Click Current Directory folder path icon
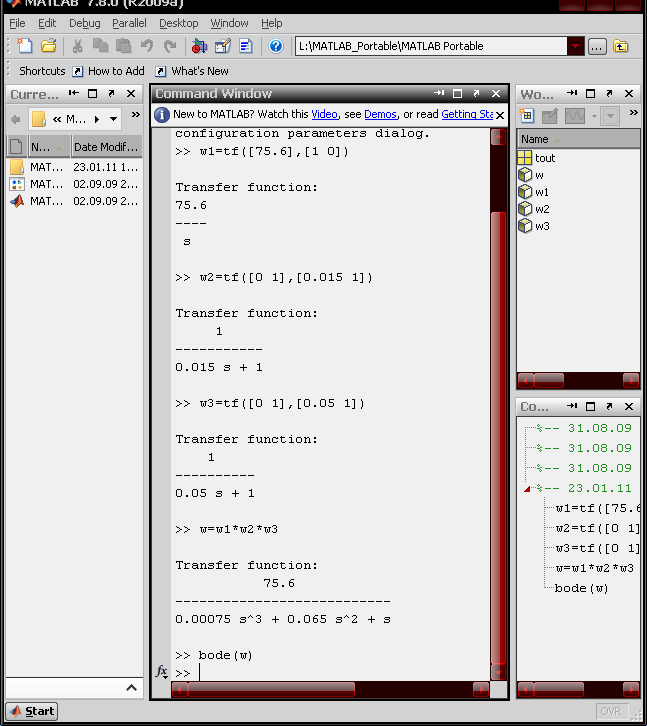The image size is (647, 726). [x=38, y=119]
